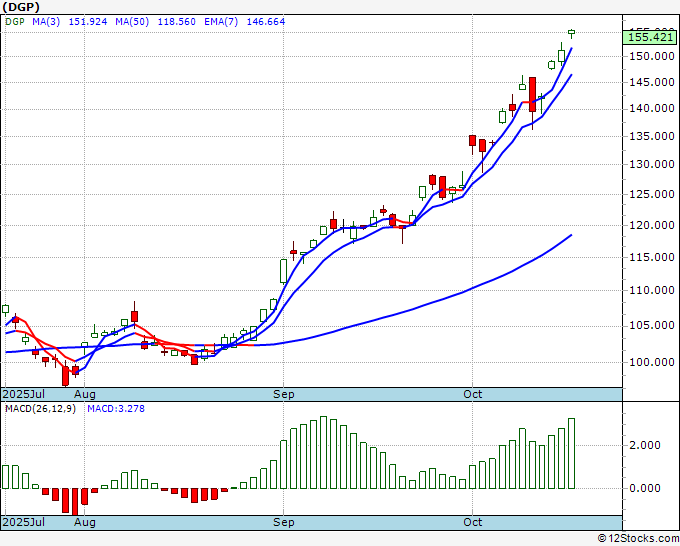The image size is (680, 546).
Task: Click the large red candlestick near 145
Action: point(532,94)
